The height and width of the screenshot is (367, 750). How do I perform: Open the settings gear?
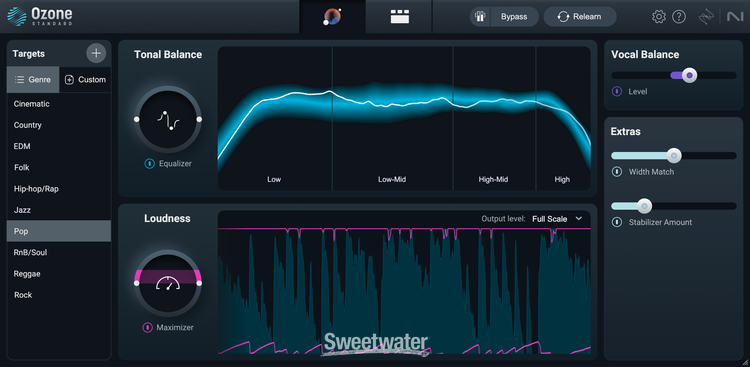pyautogui.click(x=659, y=17)
